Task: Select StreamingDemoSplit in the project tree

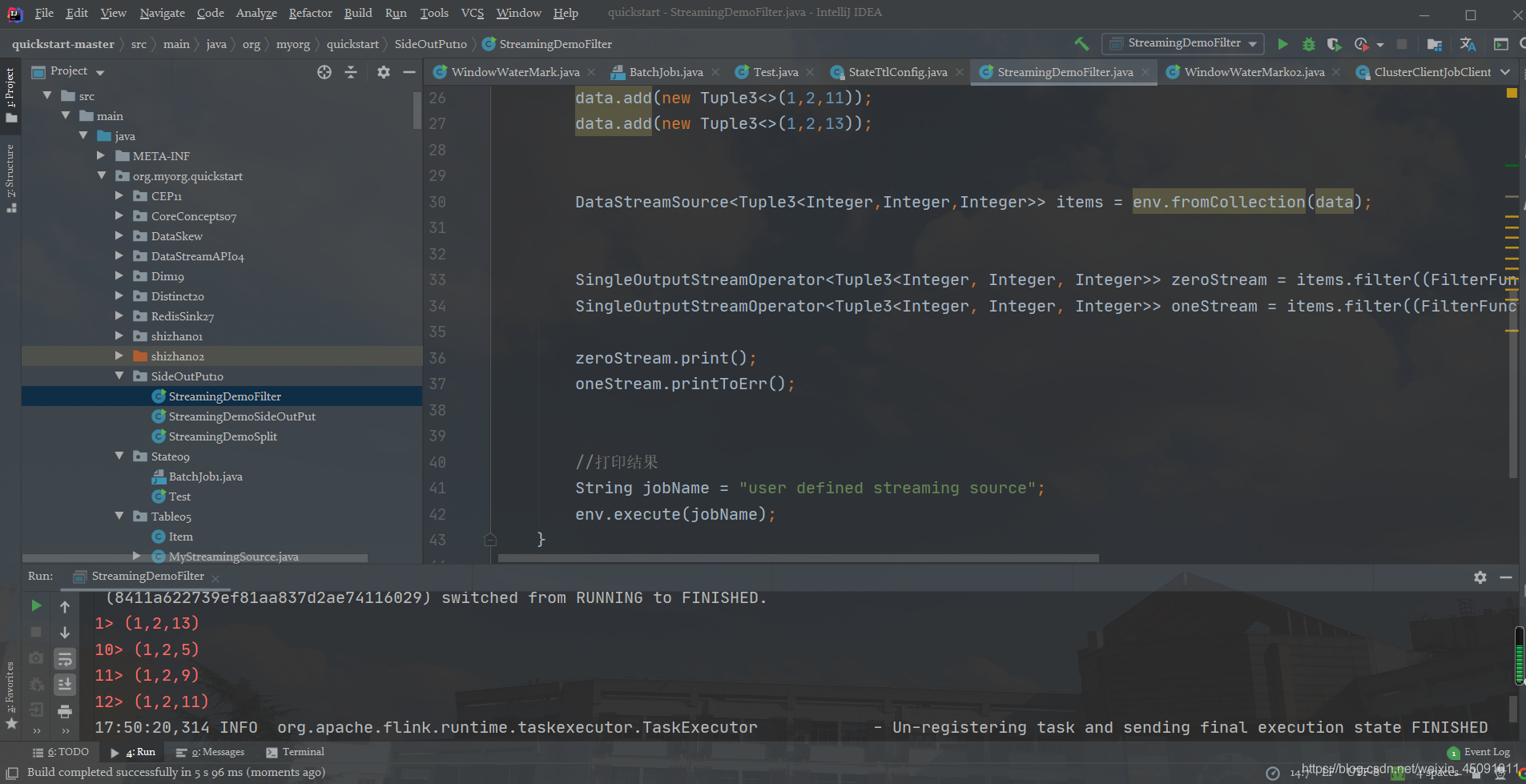Action: click(222, 436)
